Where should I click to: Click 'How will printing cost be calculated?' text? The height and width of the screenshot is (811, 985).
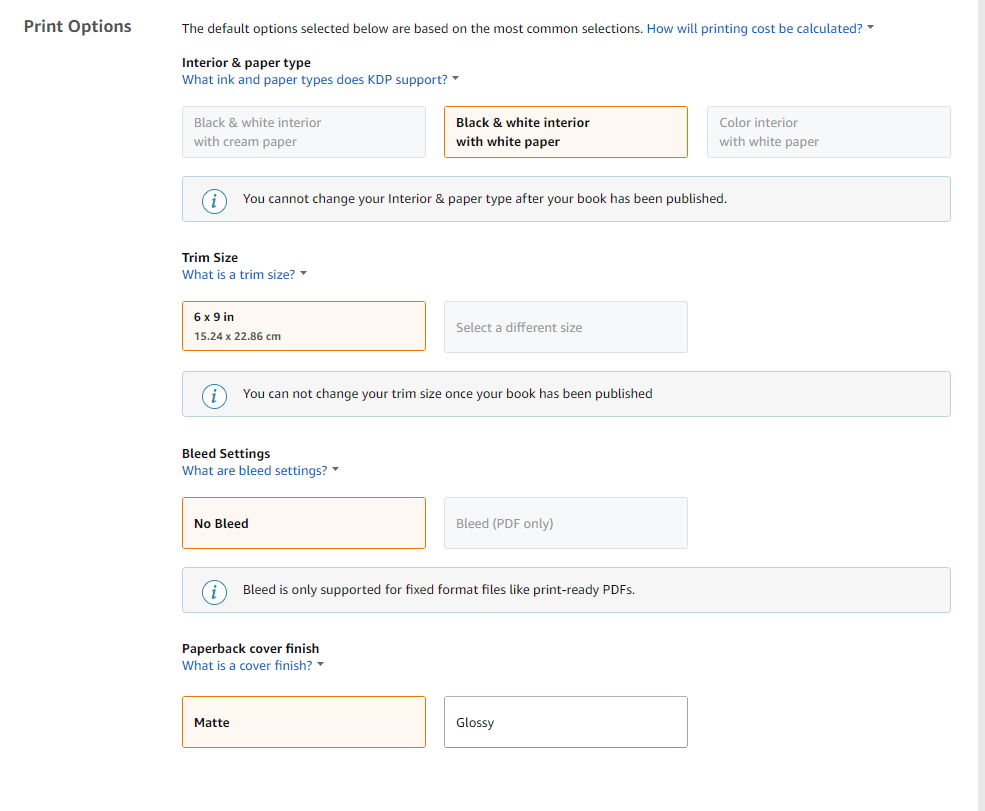click(x=754, y=29)
